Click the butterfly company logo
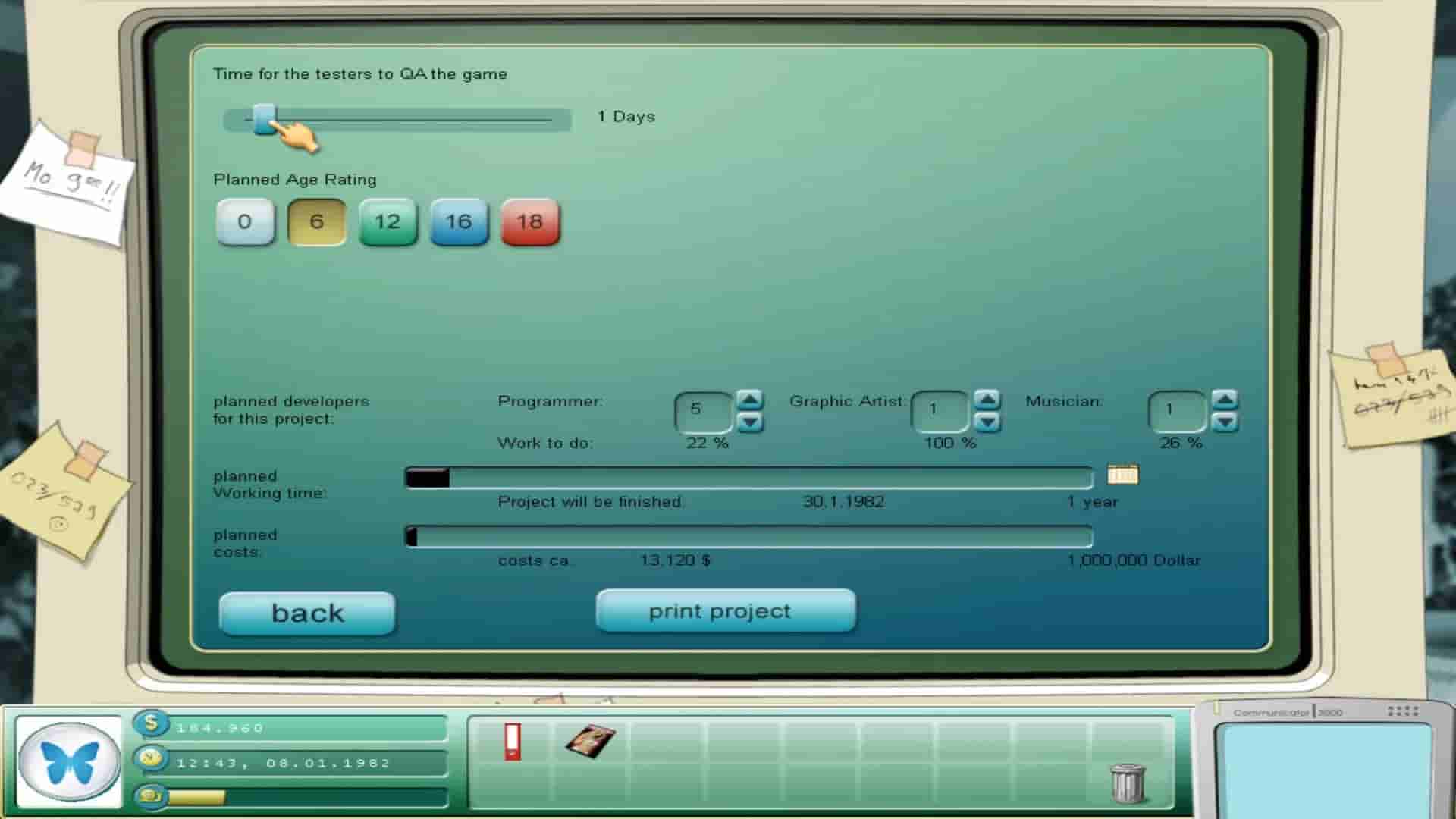 (69, 762)
